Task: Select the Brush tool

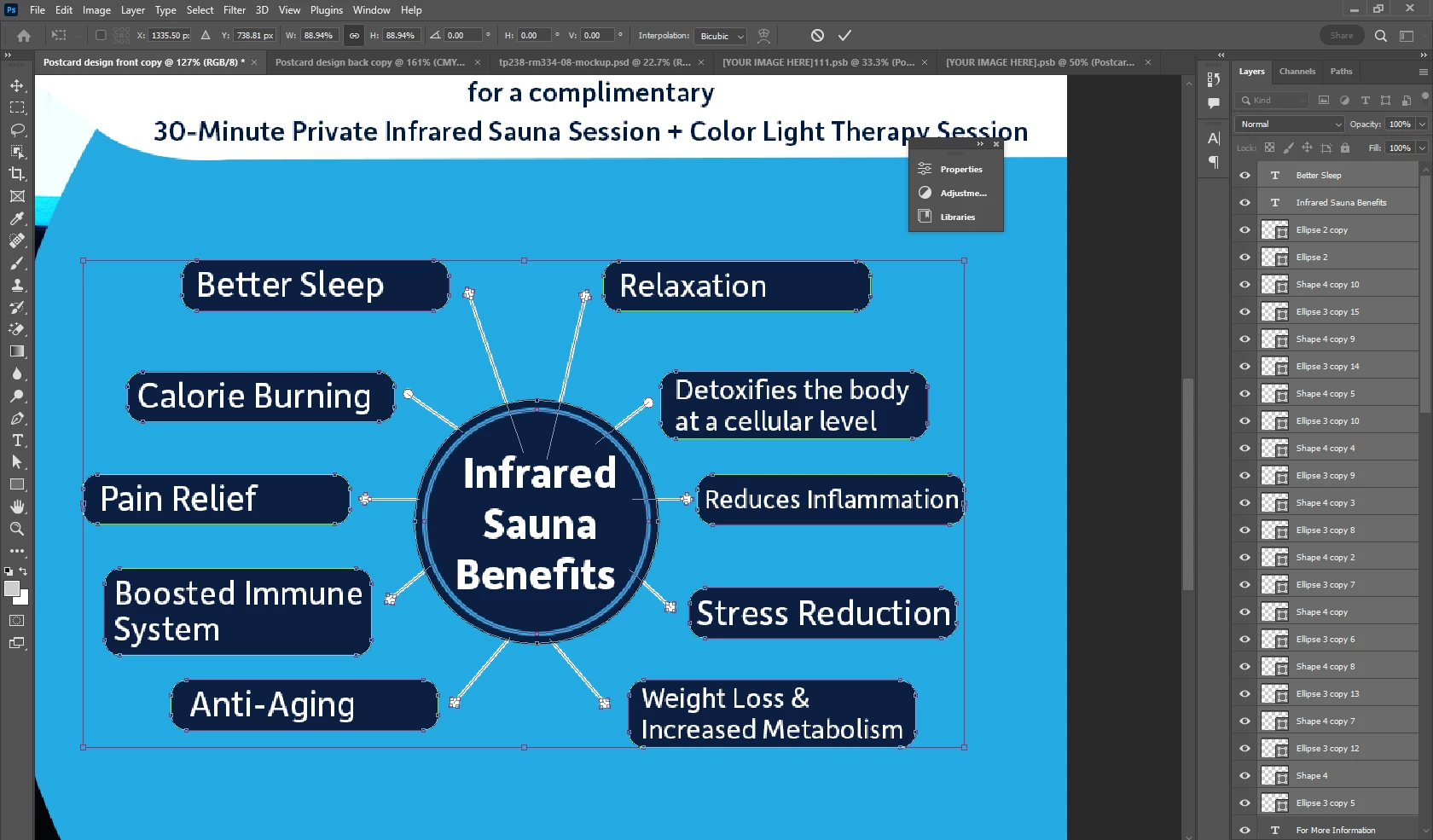Action: pyautogui.click(x=17, y=263)
